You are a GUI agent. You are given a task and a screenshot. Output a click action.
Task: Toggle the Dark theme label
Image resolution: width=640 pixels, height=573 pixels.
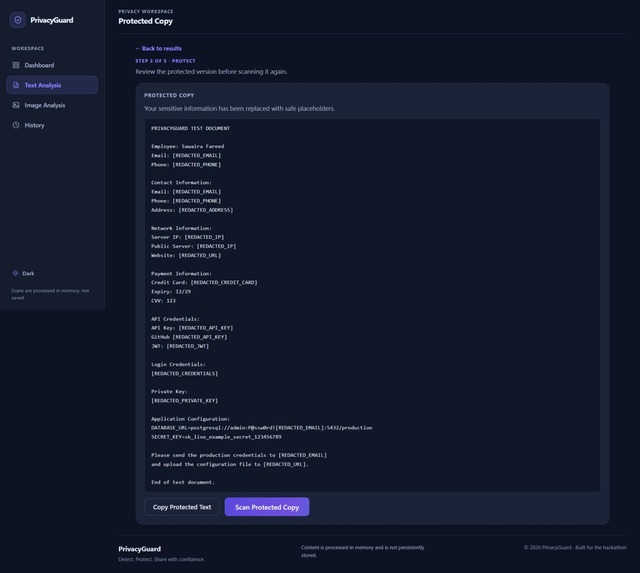[x=28, y=273]
